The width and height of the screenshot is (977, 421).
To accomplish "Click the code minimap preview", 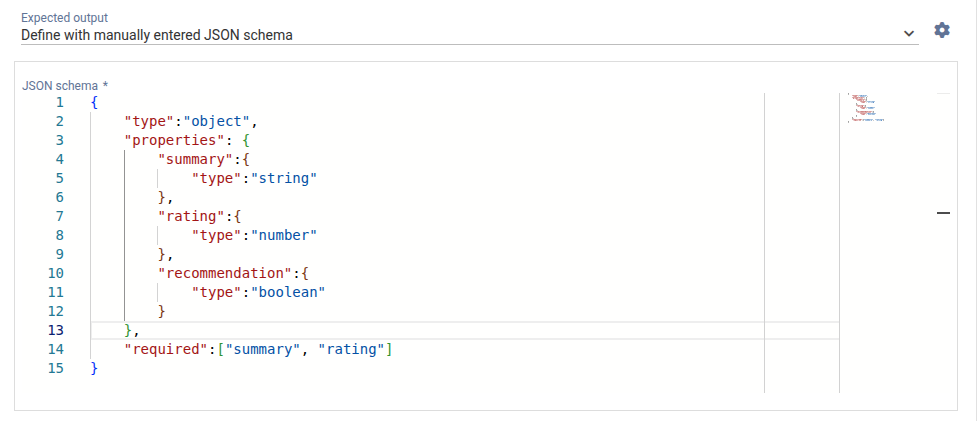I will point(866,108).
